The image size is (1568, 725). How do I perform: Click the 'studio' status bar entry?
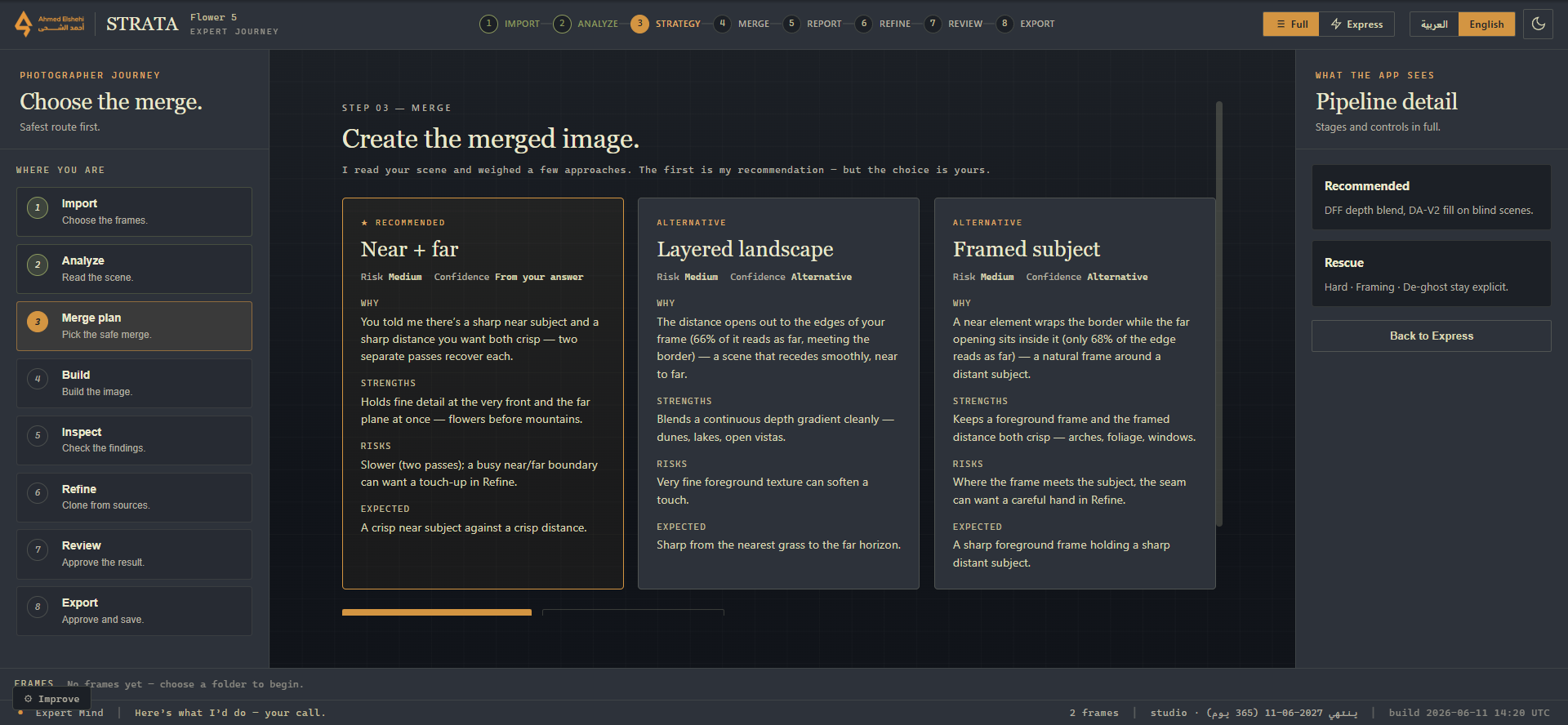coord(1169,713)
